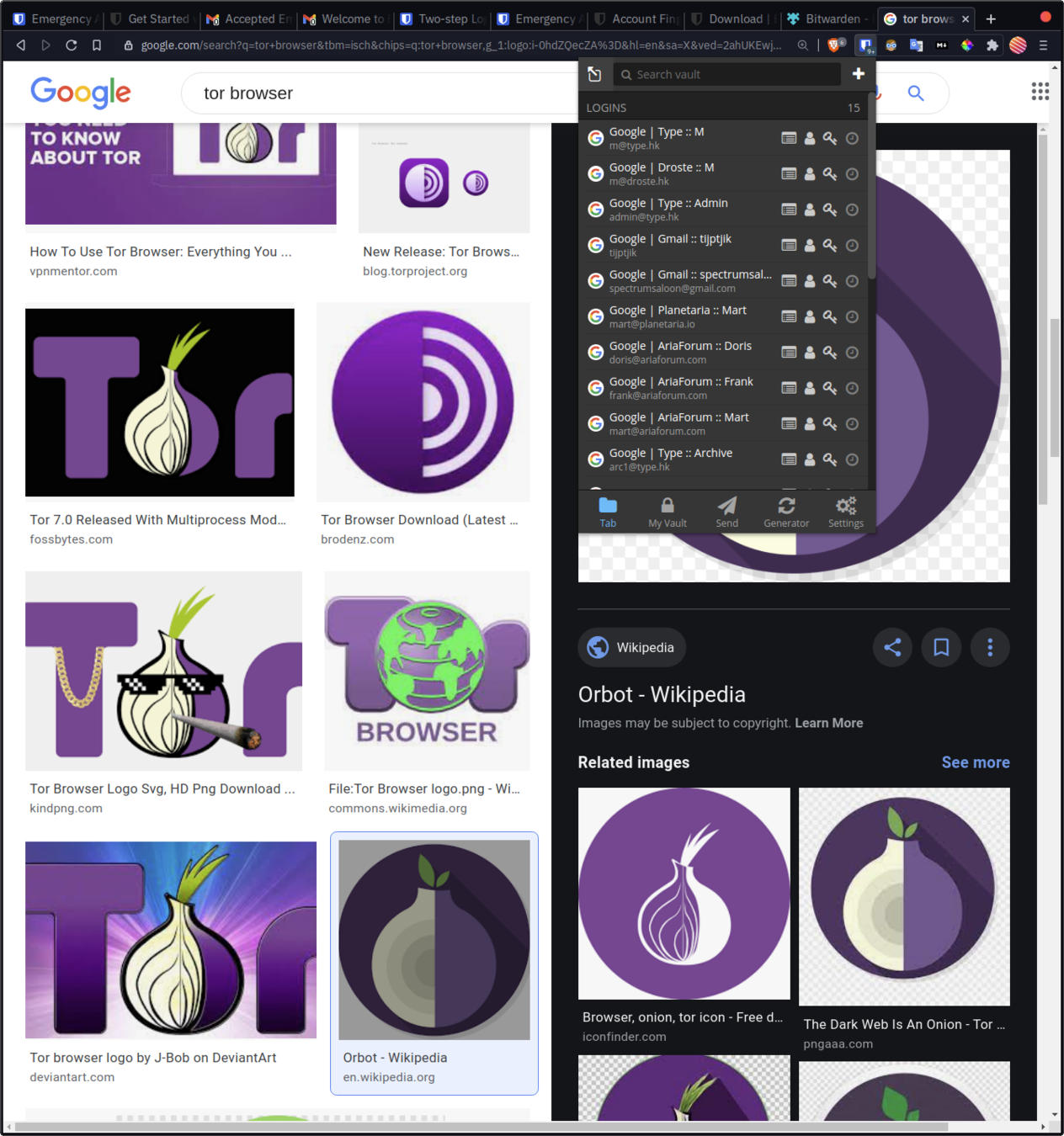Select the Google | AriaForum :: Doris login
This screenshot has width=1064, height=1136.
pyautogui.click(x=678, y=352)
